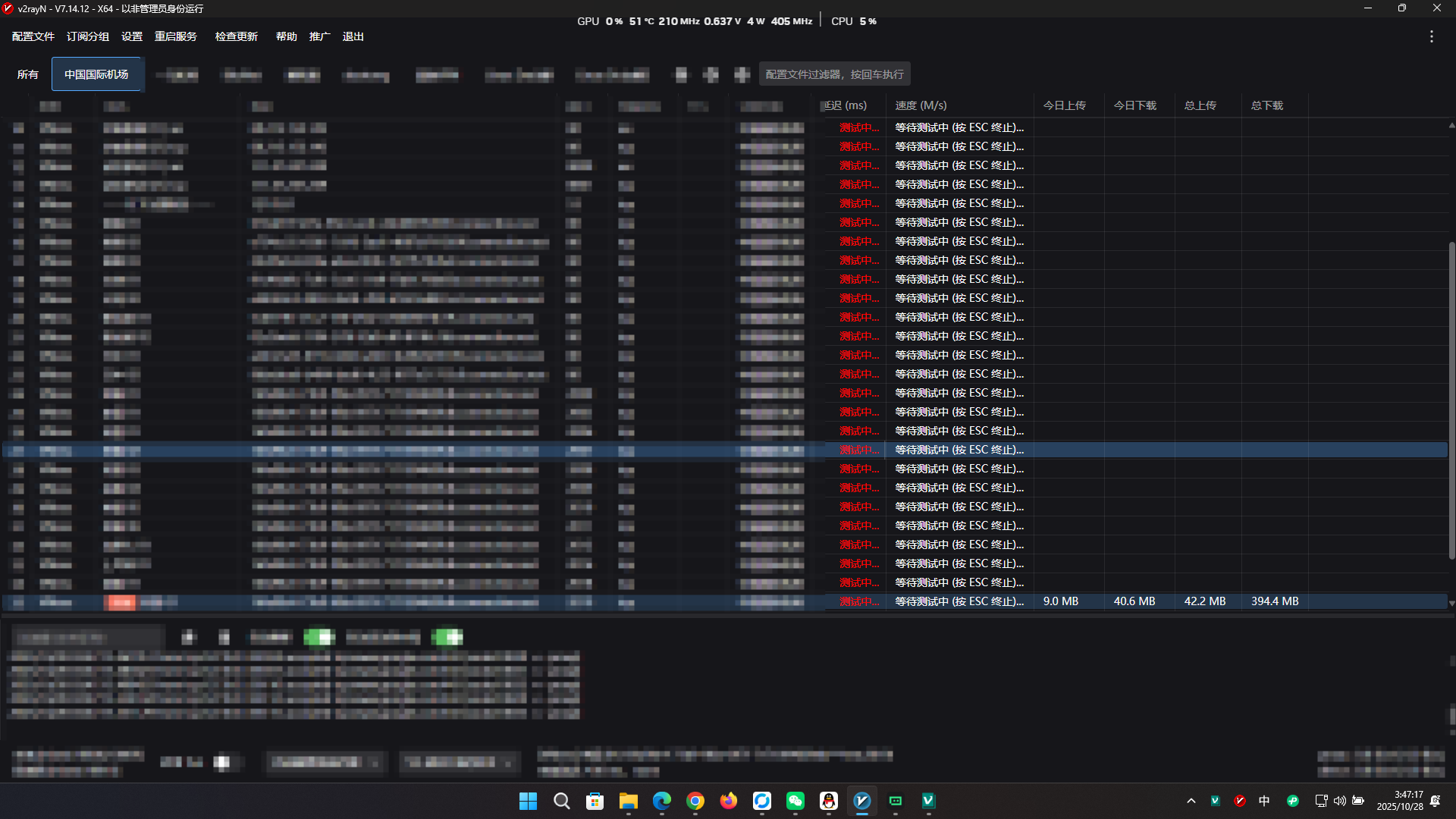Switch to the 所有 tab
The image size is (1456, 819).
pyautogui.click(x=27, y=74)
